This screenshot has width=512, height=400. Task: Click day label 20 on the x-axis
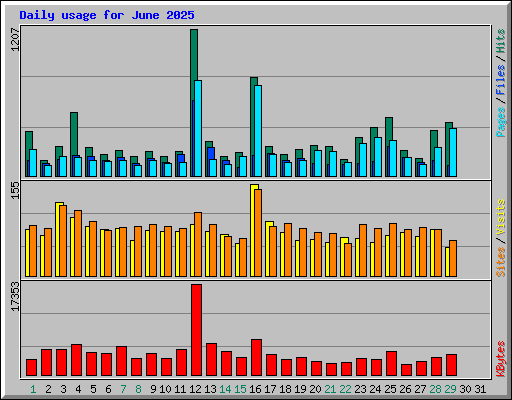click(x=315, y=389)
